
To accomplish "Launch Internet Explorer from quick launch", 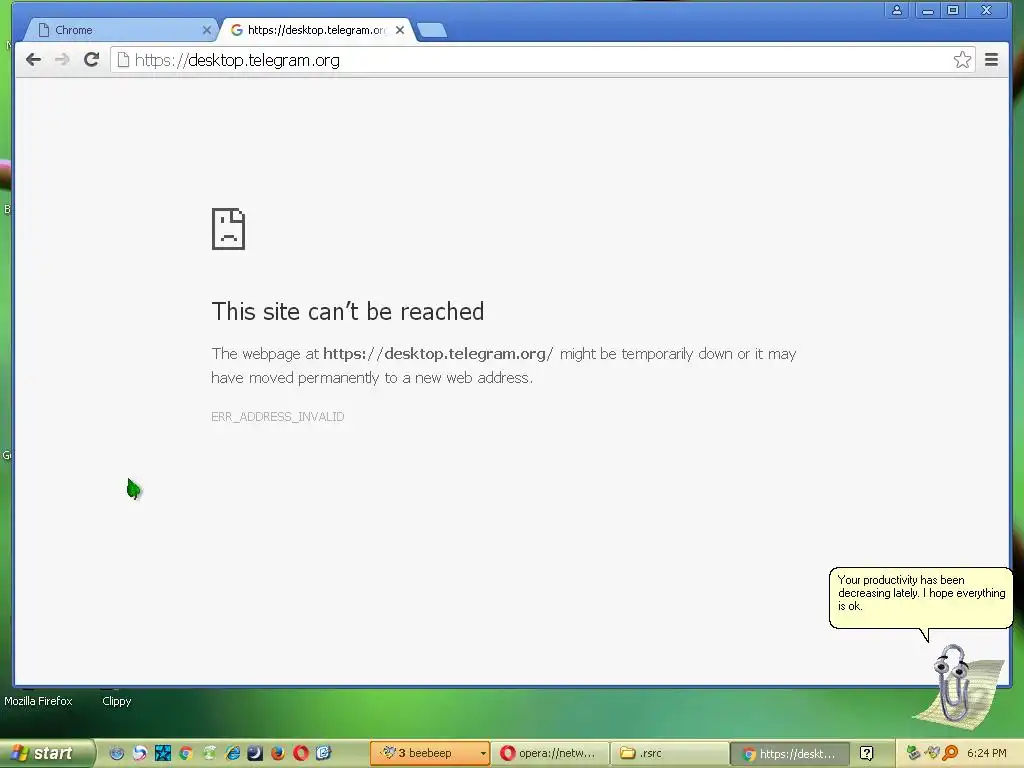I will (x=232, y=753).
